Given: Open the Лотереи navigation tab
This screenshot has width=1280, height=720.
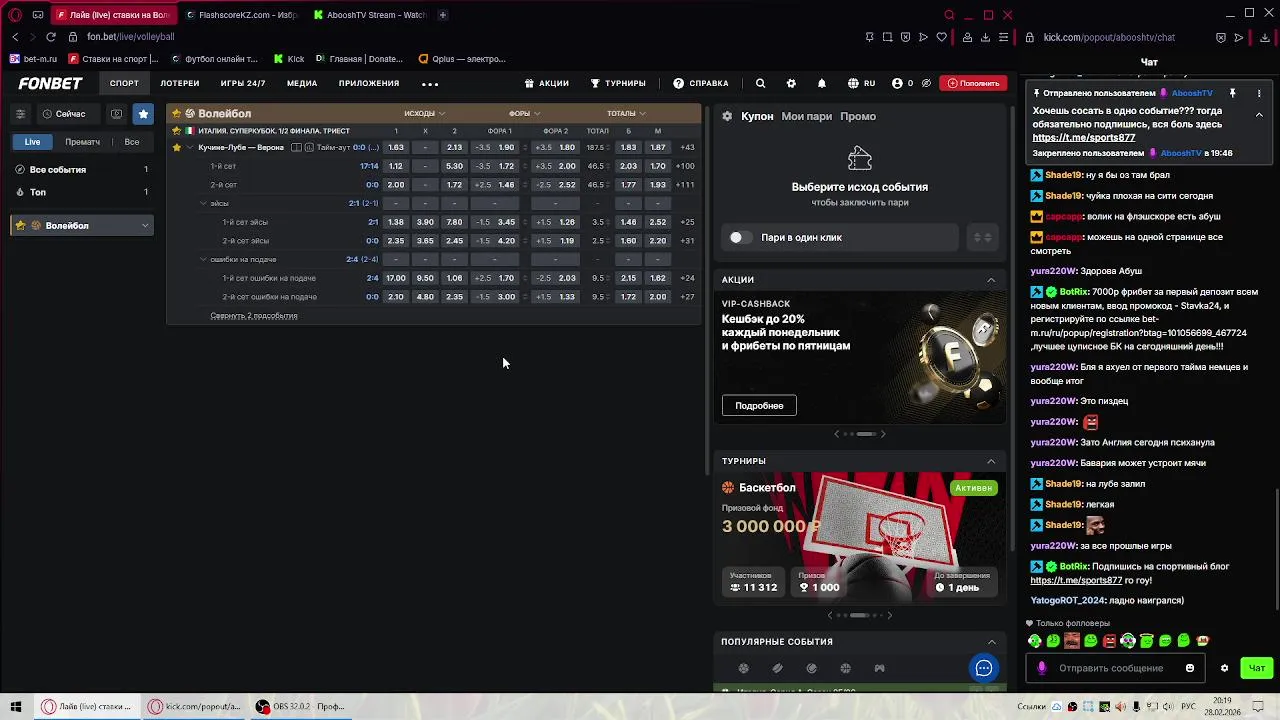Looking at the screenshot, I should 180,83.
